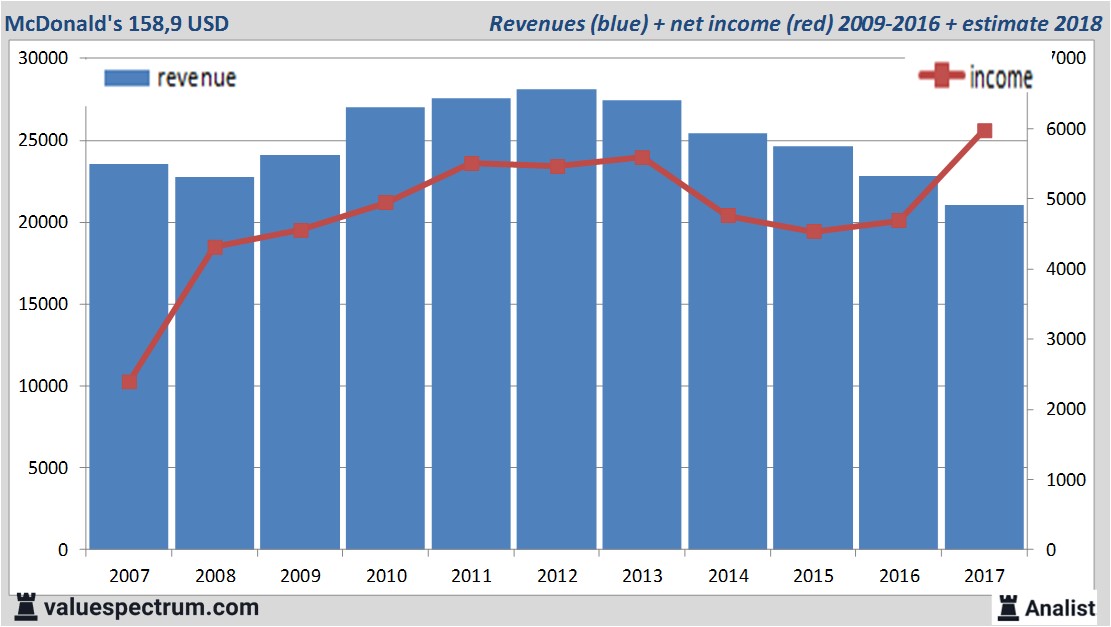Image resolution: width=1111 pixels, height=627 pixels.
Task: Select the 2008 revenue bar
Action: pyautogui.click(x=215, y=363)
